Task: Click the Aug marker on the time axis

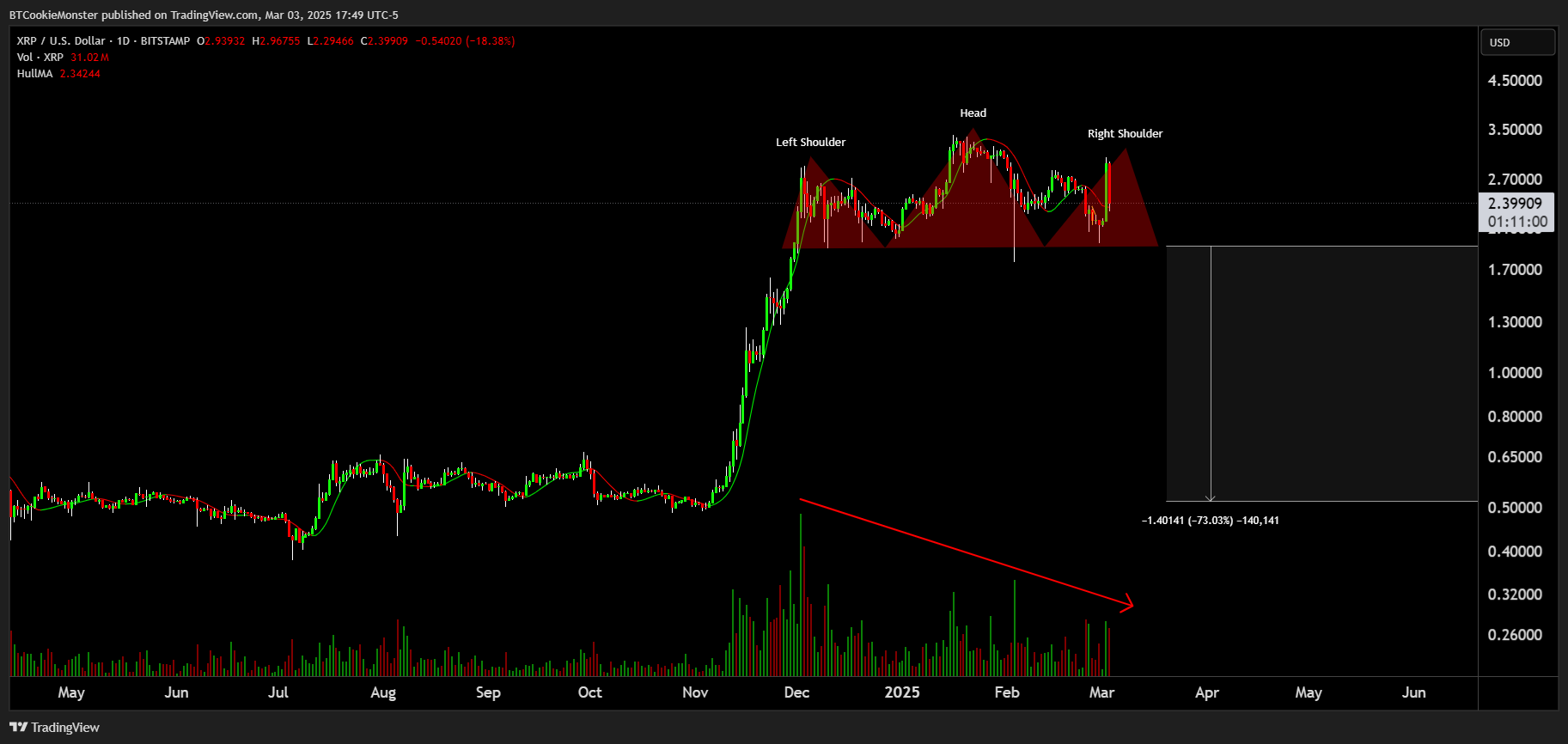Action: (x=383, y=692)
